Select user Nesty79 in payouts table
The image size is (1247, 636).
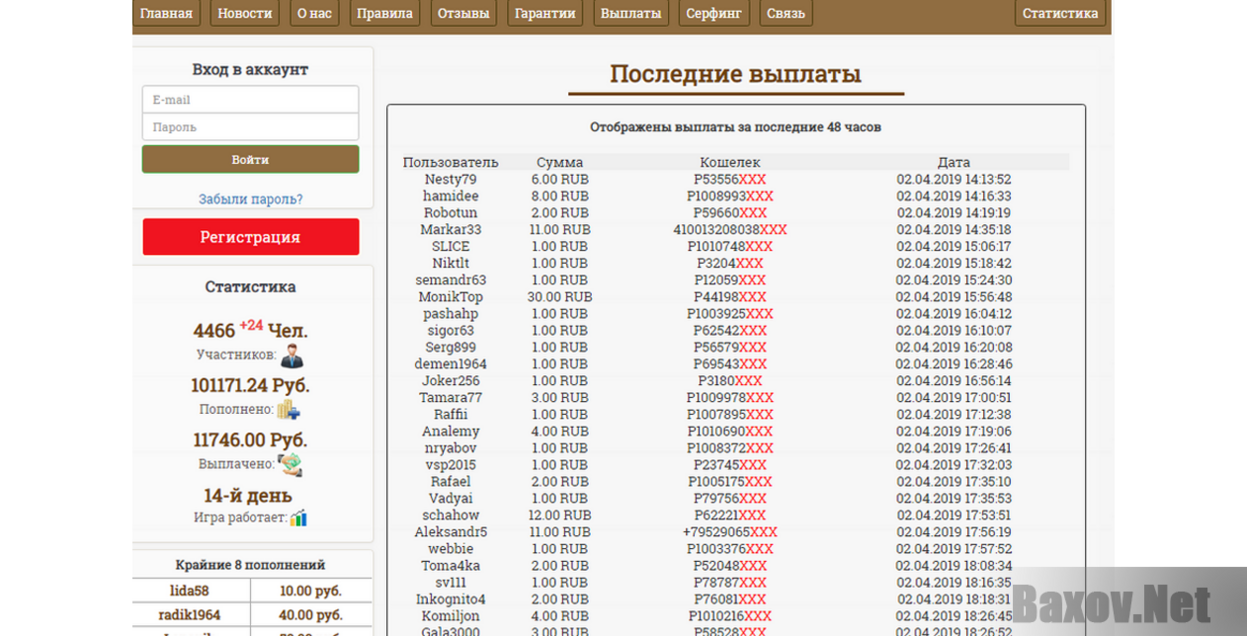[450, 179]
